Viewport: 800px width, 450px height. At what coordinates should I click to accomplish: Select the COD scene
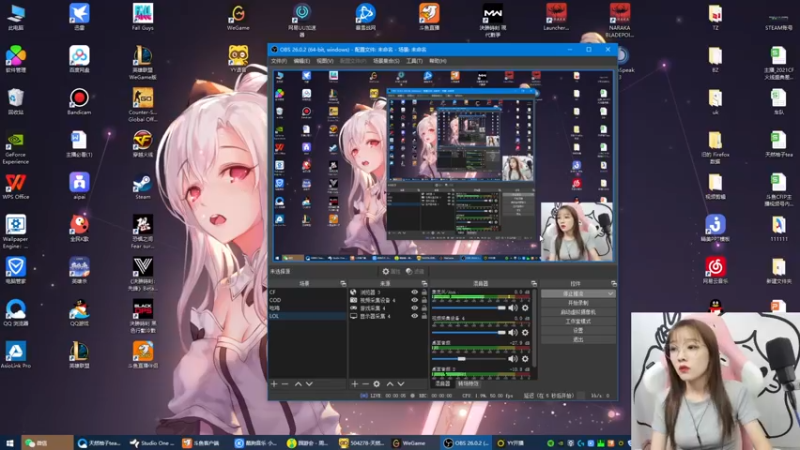click(308, 300)
